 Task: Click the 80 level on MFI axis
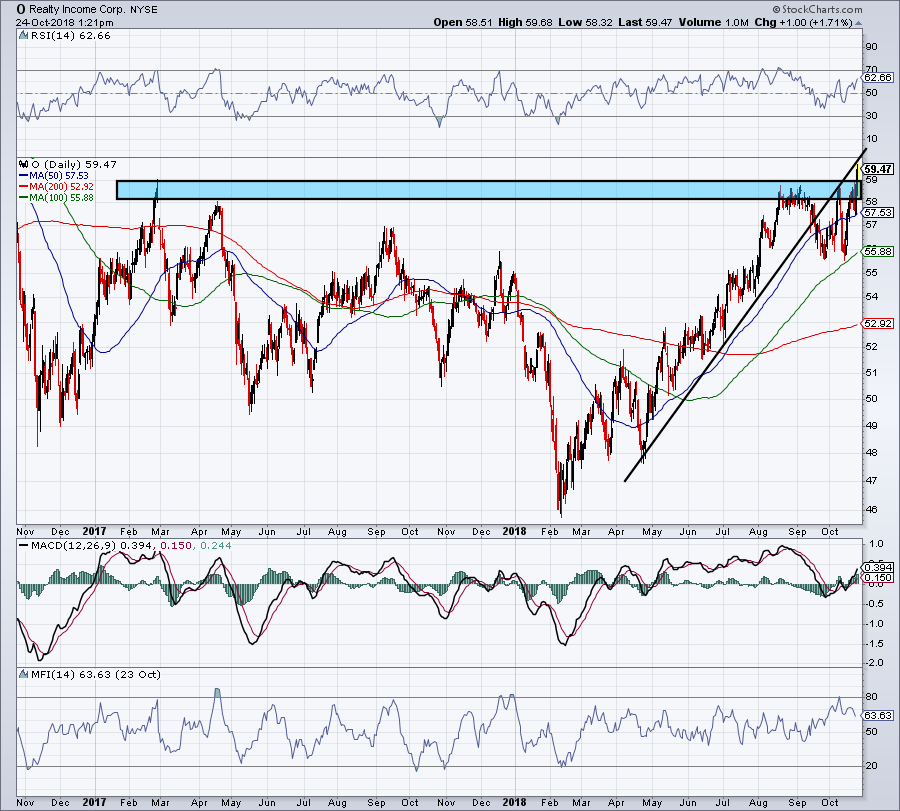pos(871,697)
